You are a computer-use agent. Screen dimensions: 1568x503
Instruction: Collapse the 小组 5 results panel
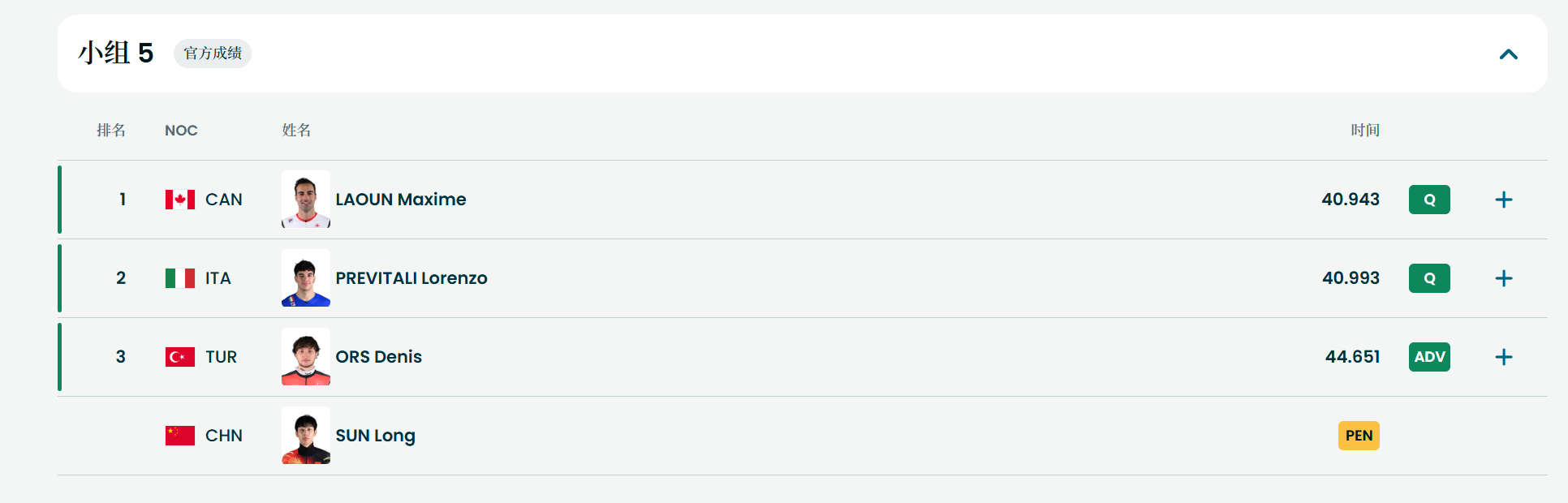(x=1508, y=54)
